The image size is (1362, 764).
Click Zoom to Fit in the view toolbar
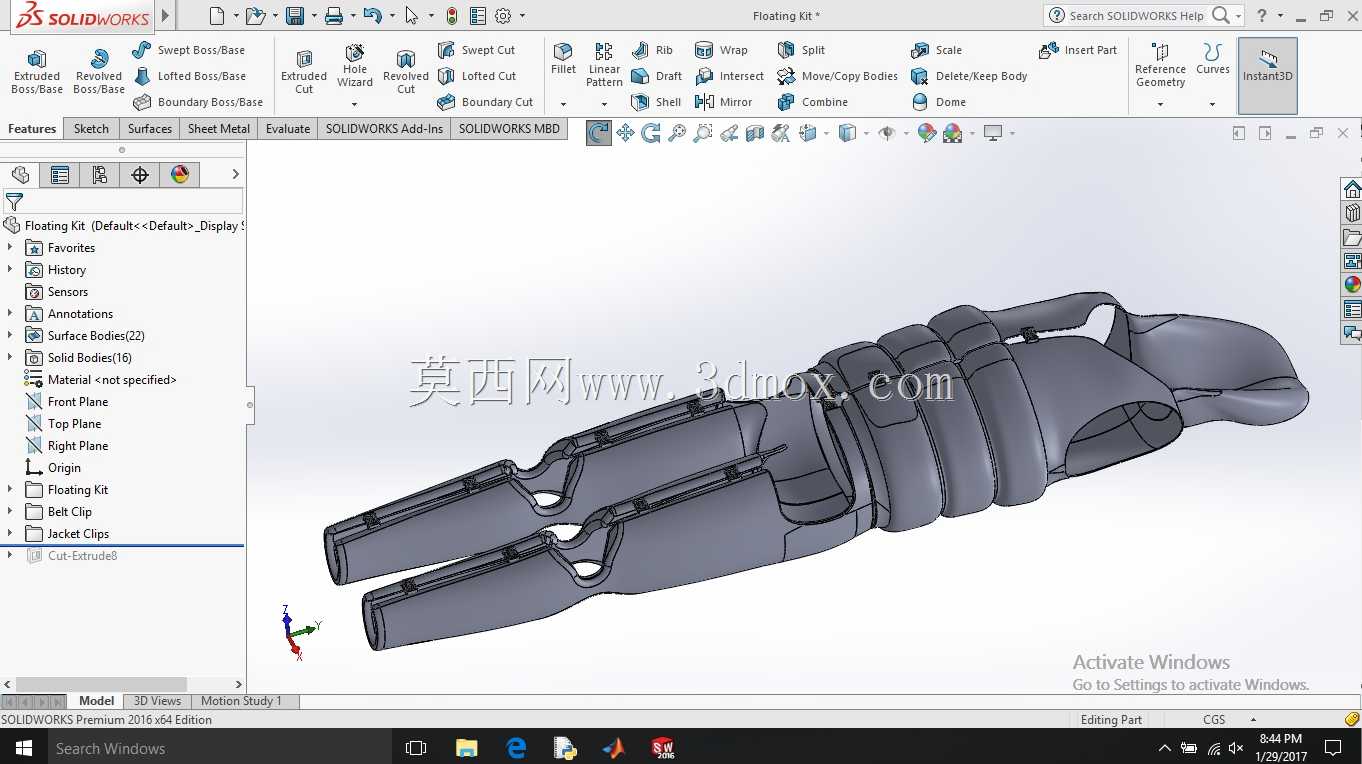coord(677,133)
